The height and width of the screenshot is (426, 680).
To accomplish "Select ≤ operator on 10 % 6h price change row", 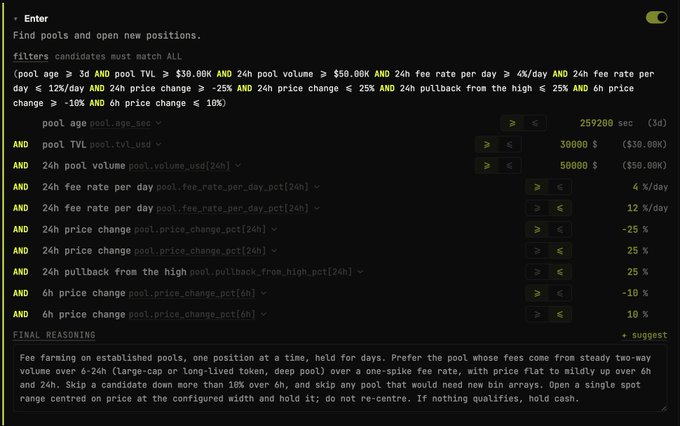I will [x=560, y=315].
